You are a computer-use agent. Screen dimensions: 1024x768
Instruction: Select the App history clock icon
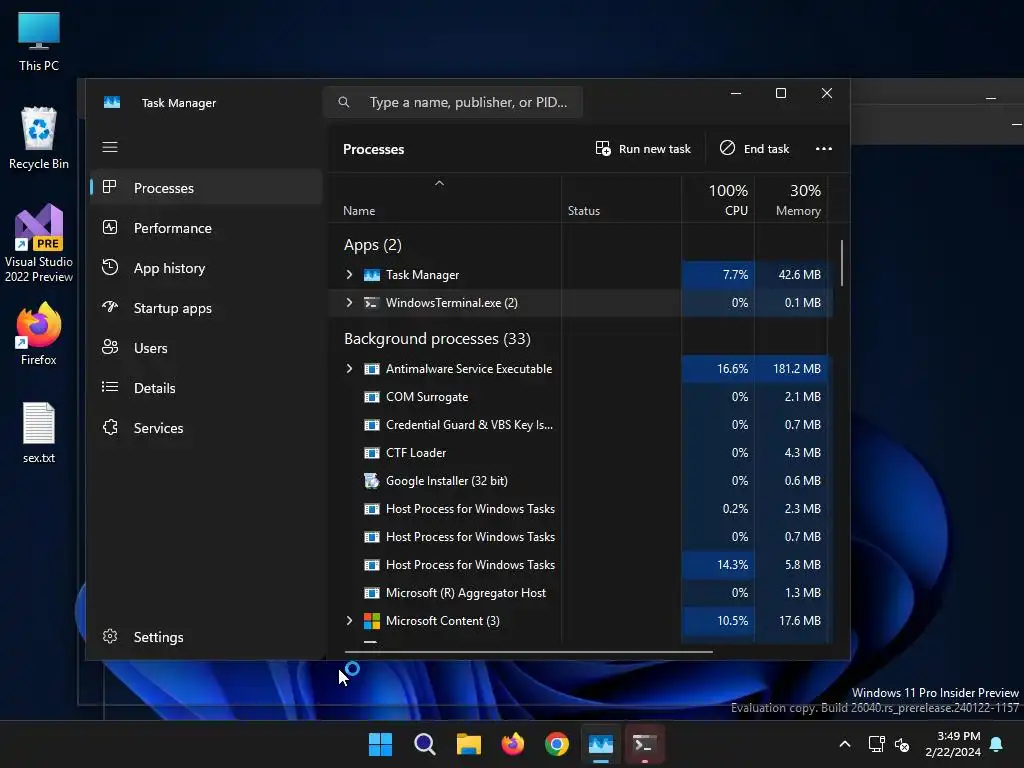(110, 267)
